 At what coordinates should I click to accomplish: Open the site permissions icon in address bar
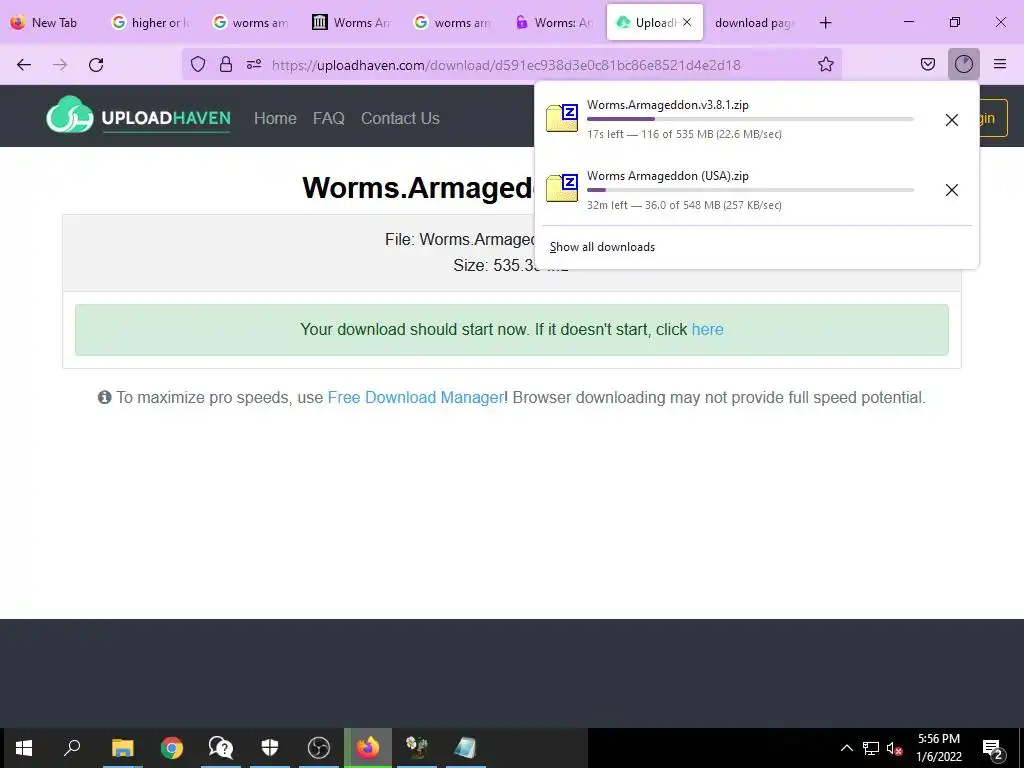coord(254,64)
